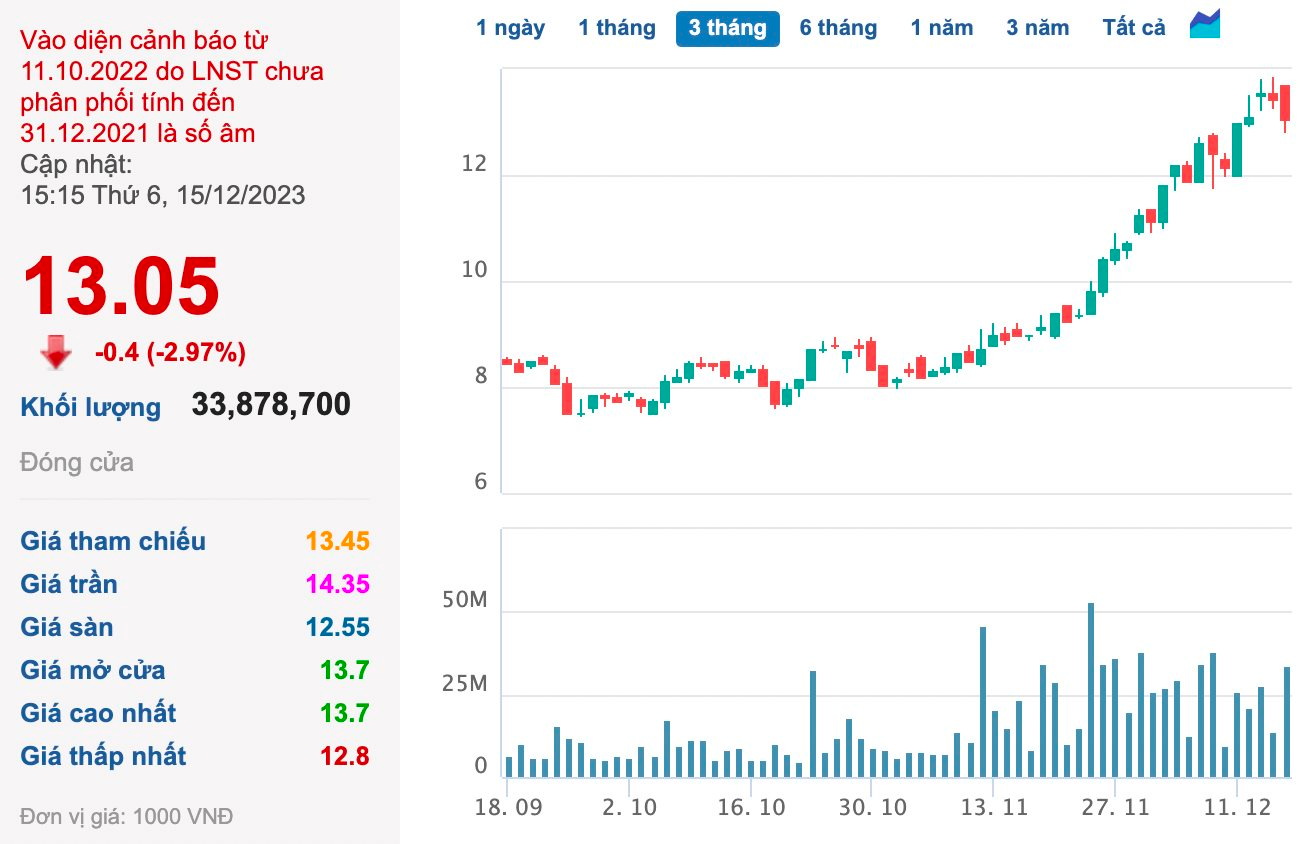Click the 13. 11 date axis label

(994, 808)
